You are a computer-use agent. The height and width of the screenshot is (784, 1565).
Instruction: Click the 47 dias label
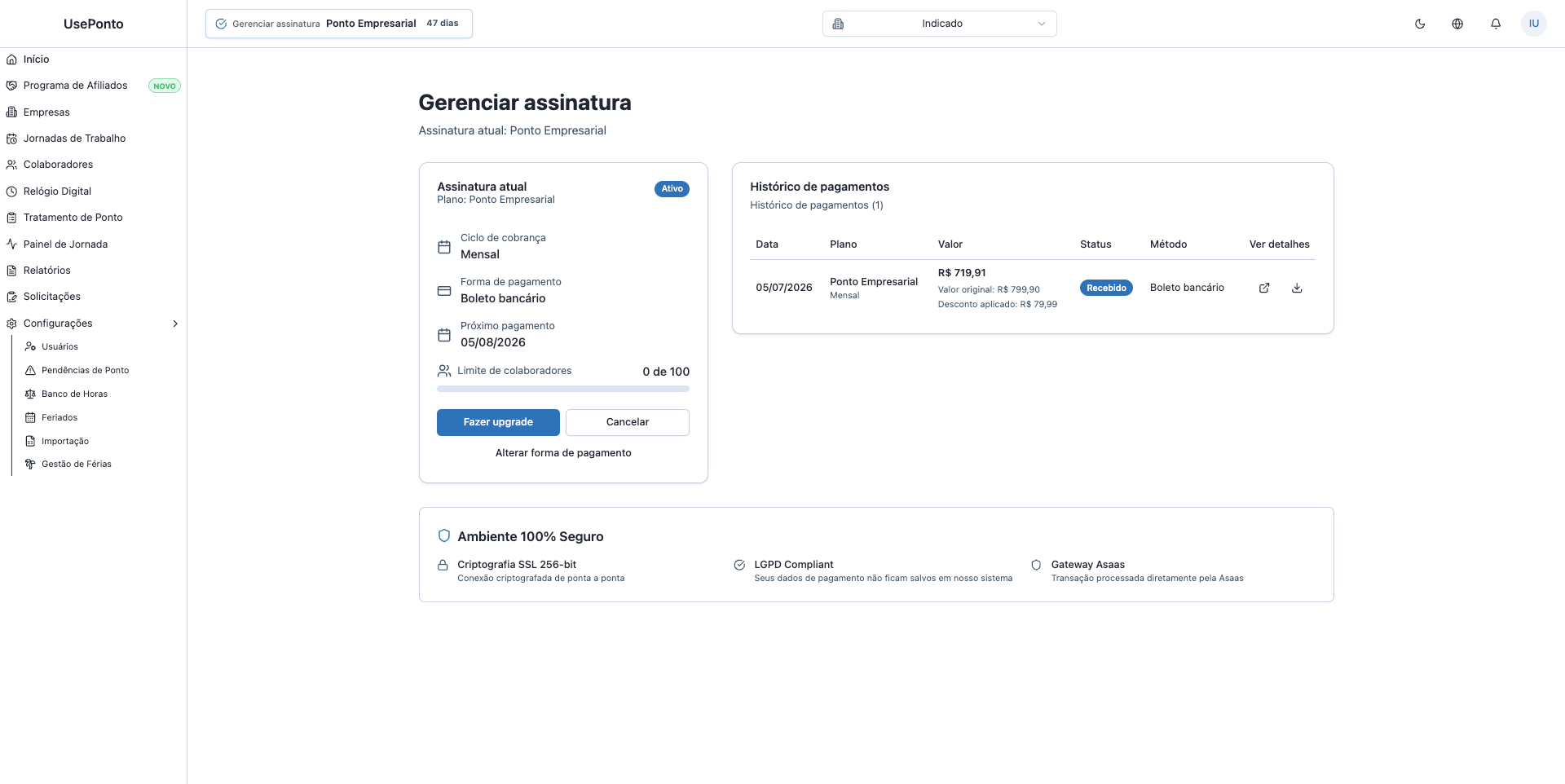tap(443, 24)
